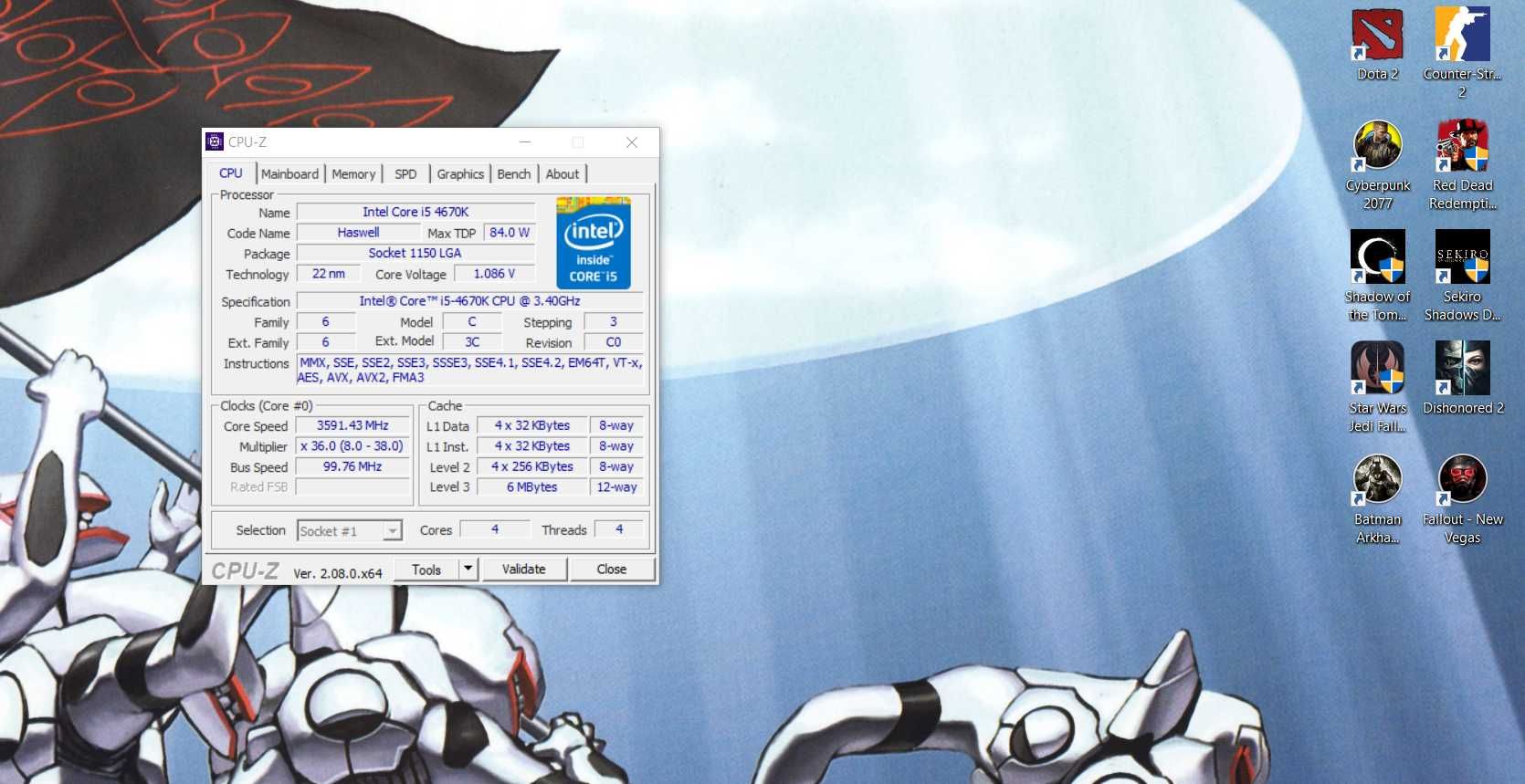Close CPU-Z with the title bar X
Image resolution: width=1525 pixels, height=784 pixels.
point(632,142)
